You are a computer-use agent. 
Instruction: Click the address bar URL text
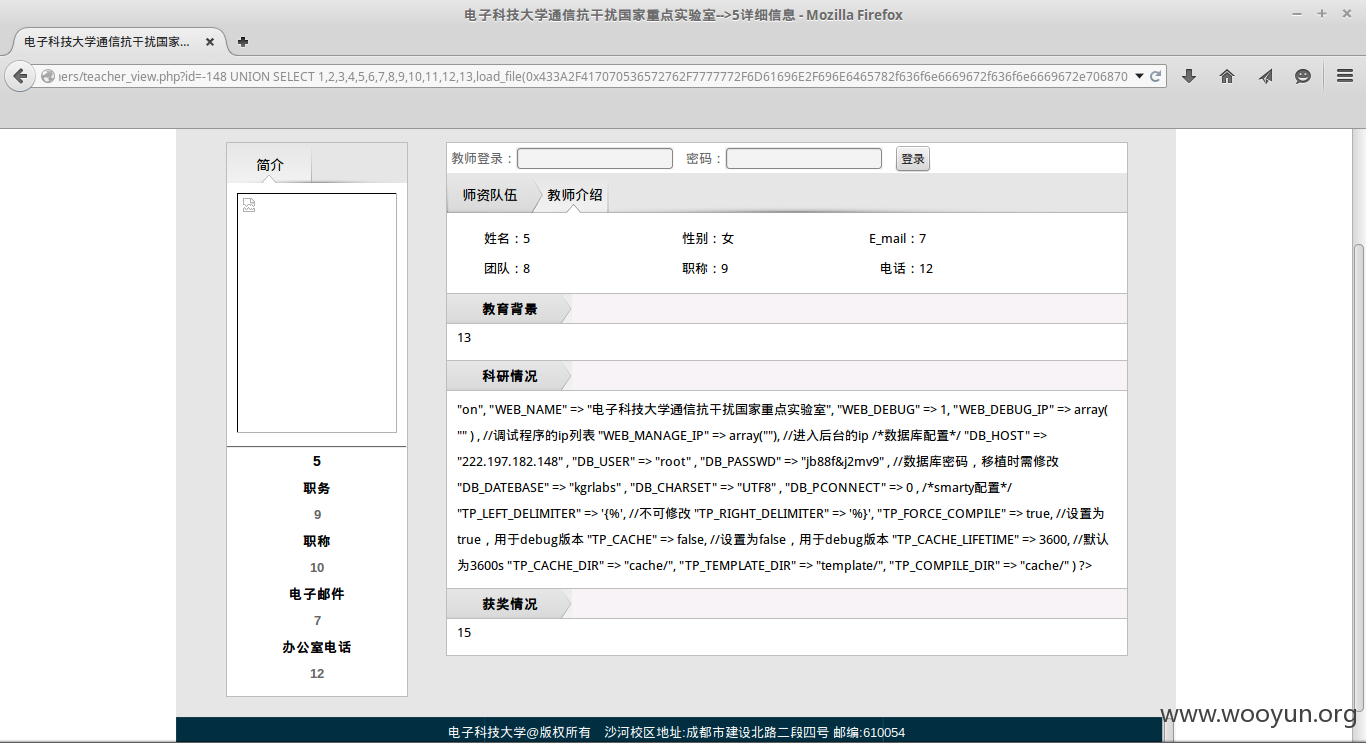coord(593,76)
